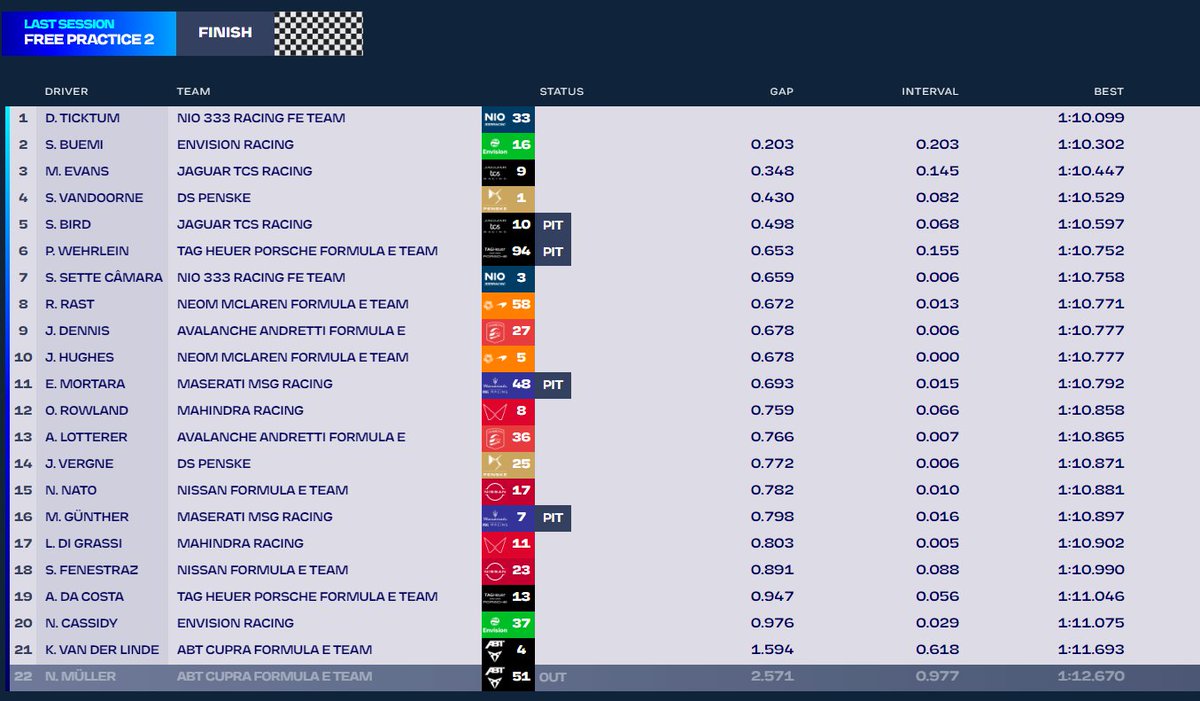Click the McLaren 5 car badge

click(508, 357)
